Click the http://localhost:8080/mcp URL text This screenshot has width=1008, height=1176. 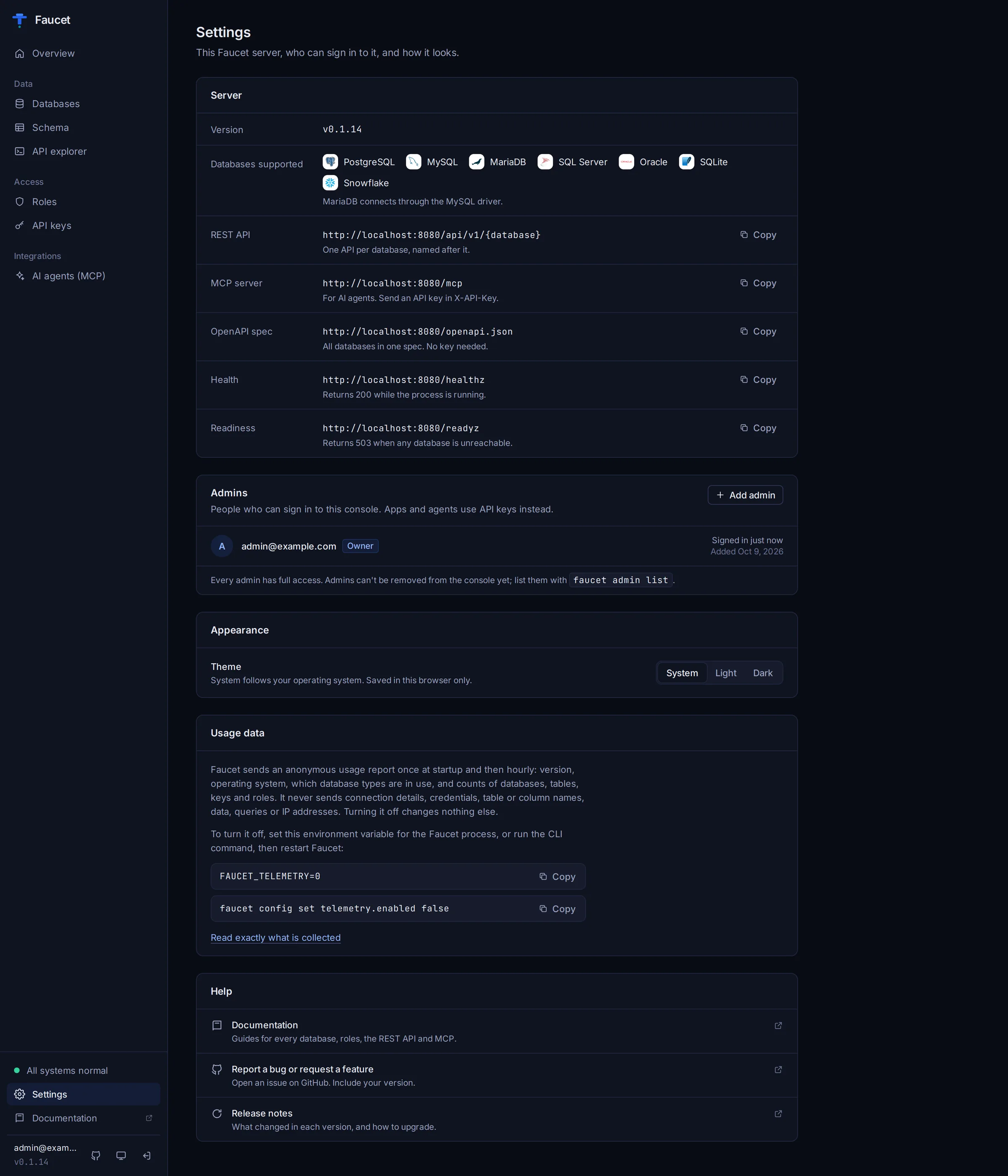[393, 283]
